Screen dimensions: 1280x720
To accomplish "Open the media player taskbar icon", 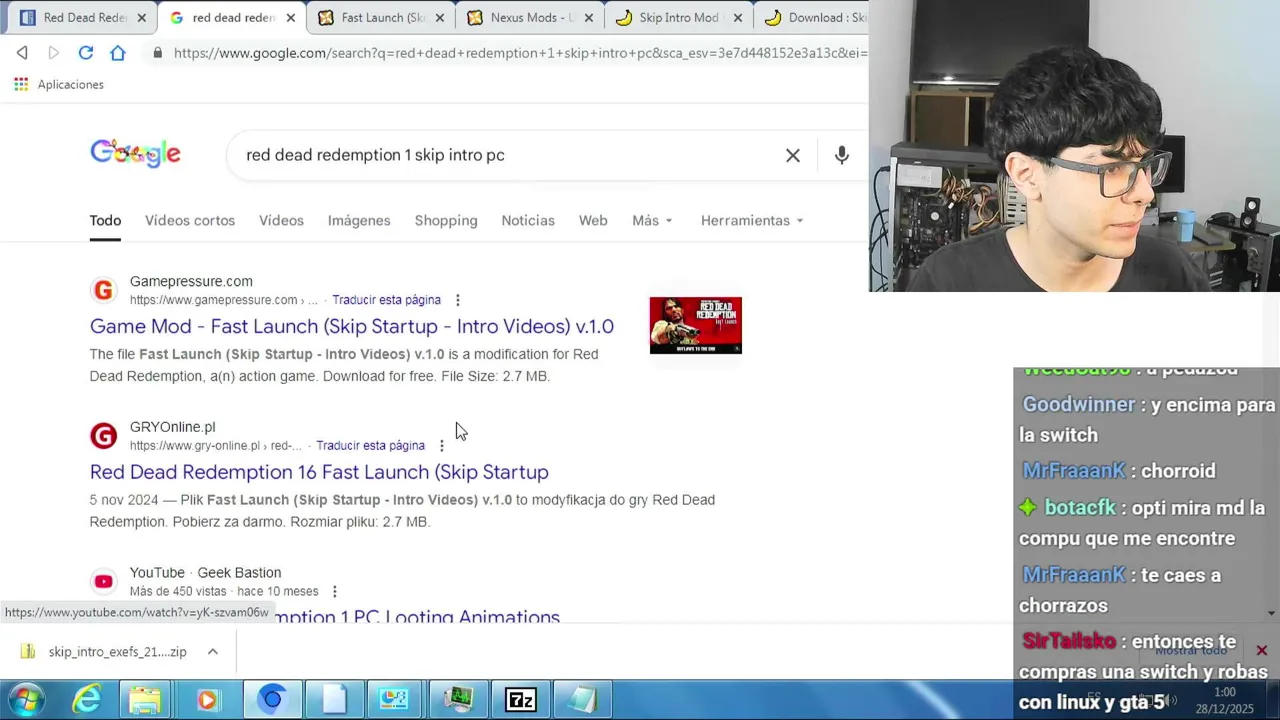I will tap(207, 700).
